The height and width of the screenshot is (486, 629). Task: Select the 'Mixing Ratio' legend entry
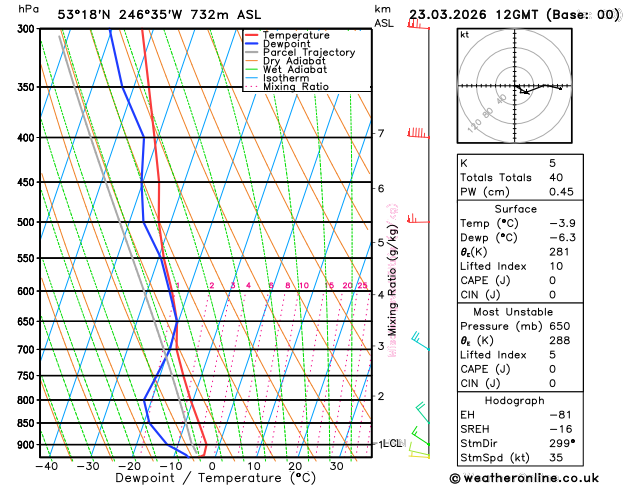click(x=296, y=87)
